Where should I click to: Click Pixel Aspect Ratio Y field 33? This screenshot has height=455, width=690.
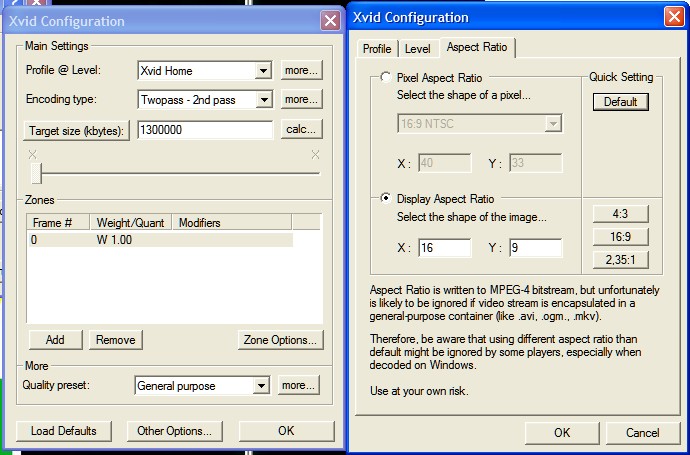(536, 163)
